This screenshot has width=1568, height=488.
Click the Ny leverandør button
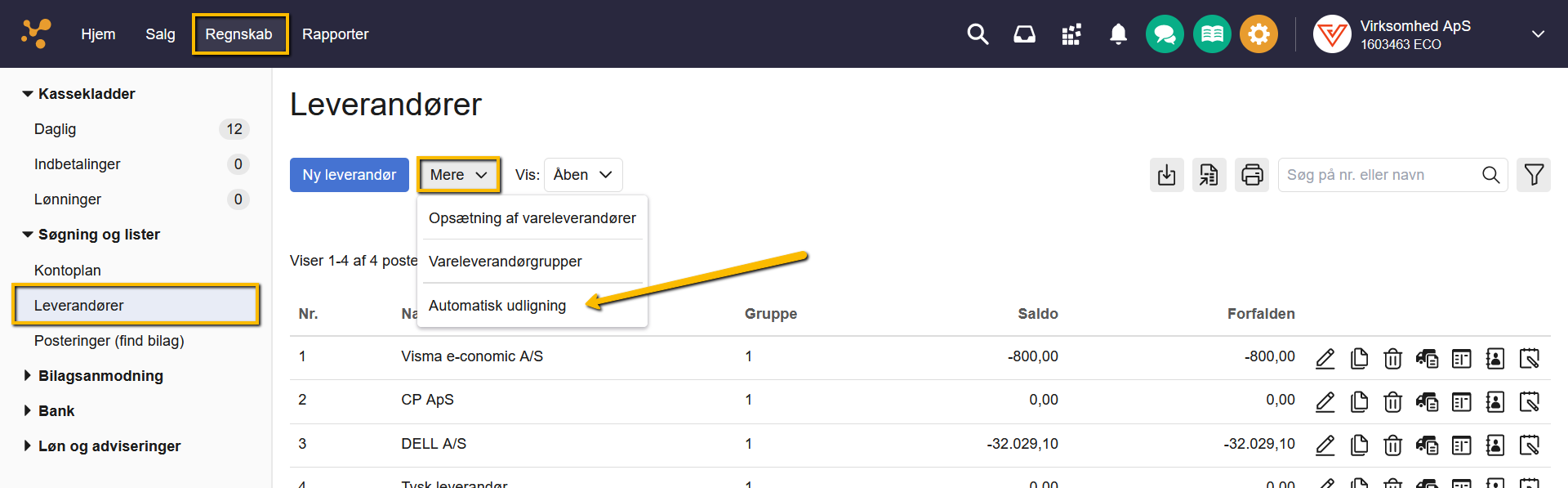[349, 175]
